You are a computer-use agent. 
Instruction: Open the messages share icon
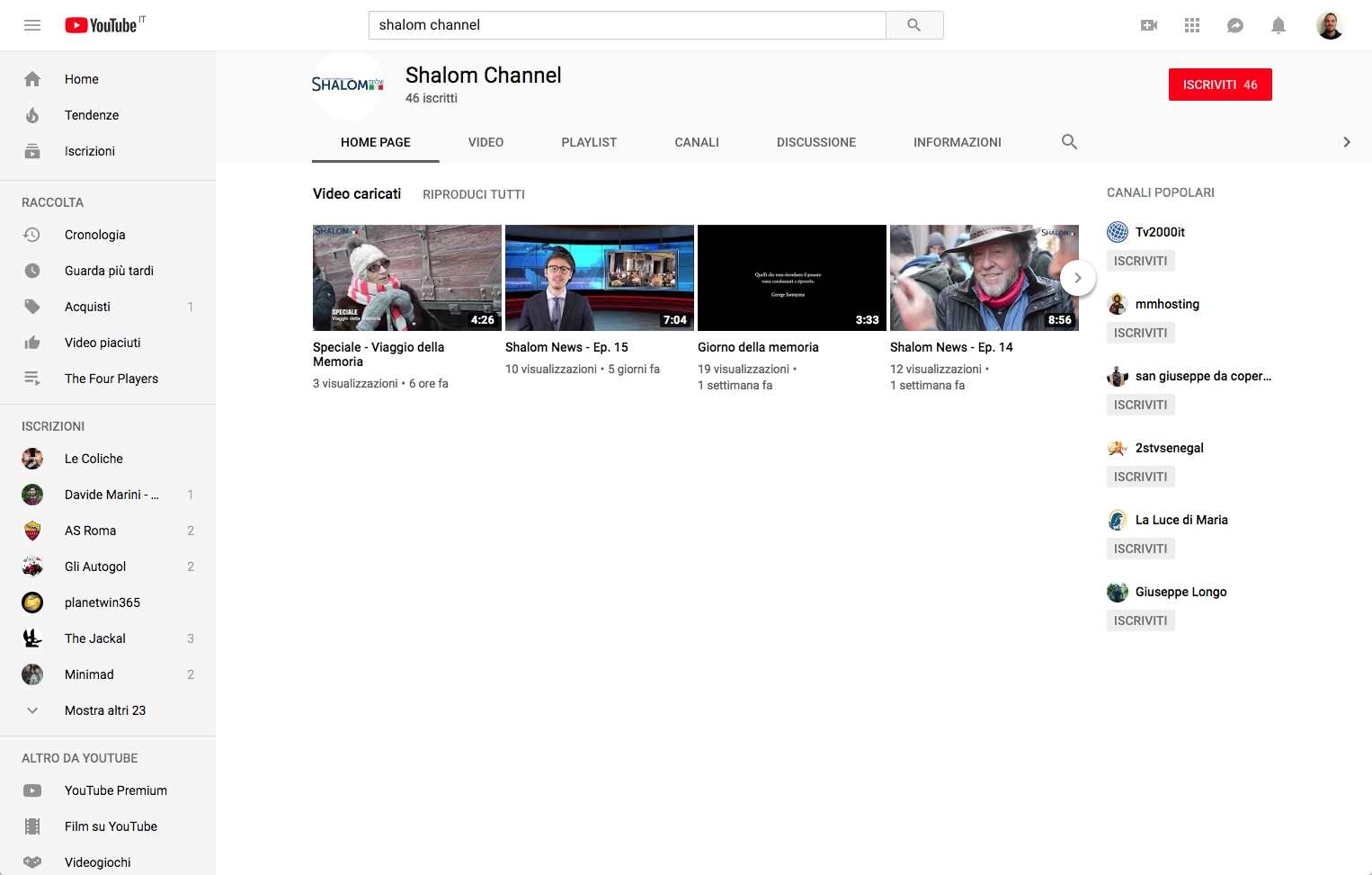1235,25
